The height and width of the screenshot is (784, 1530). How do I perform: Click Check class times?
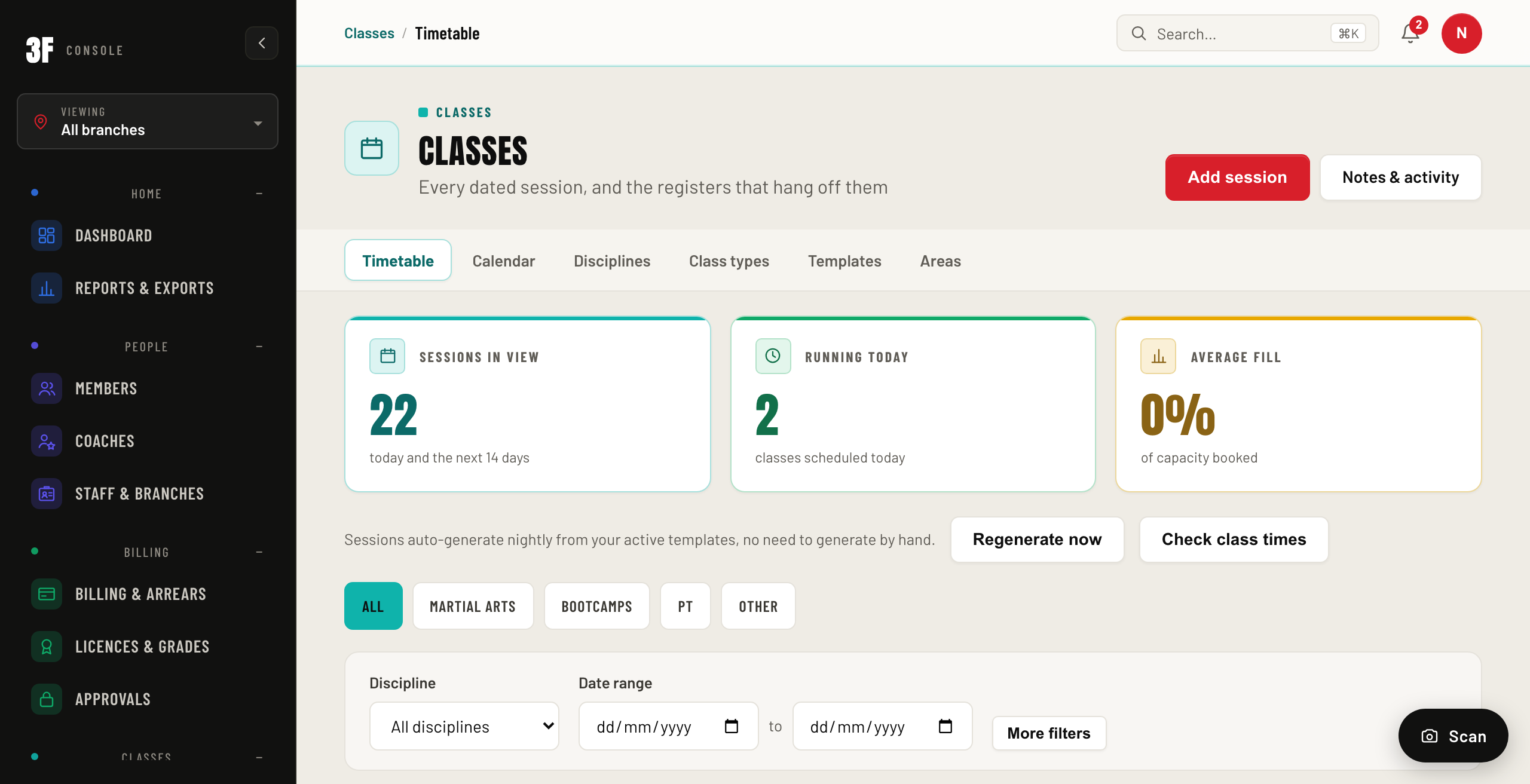pos(1234,539)
